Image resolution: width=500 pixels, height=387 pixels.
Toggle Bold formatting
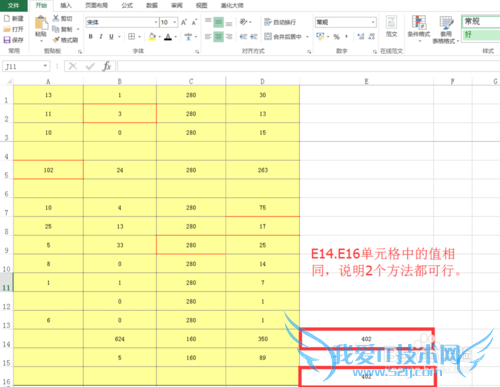[x=90, y=36]
